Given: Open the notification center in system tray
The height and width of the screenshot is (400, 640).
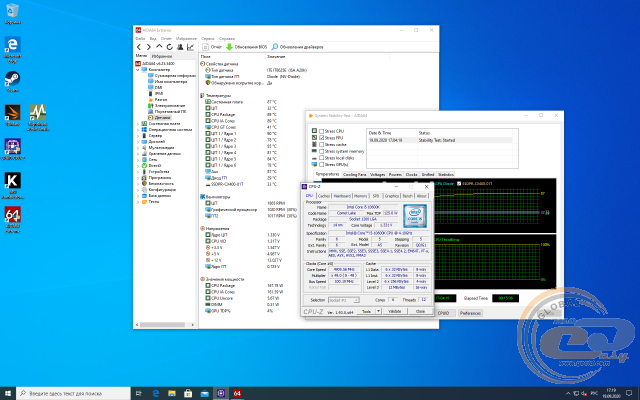Looking at the screenshot, I should 629,393.
